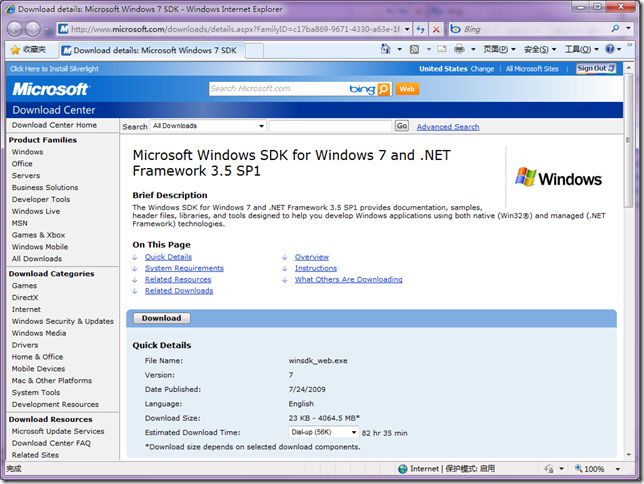Jump to Instructions link
The image size is (644, 484).
click(315, 268)
